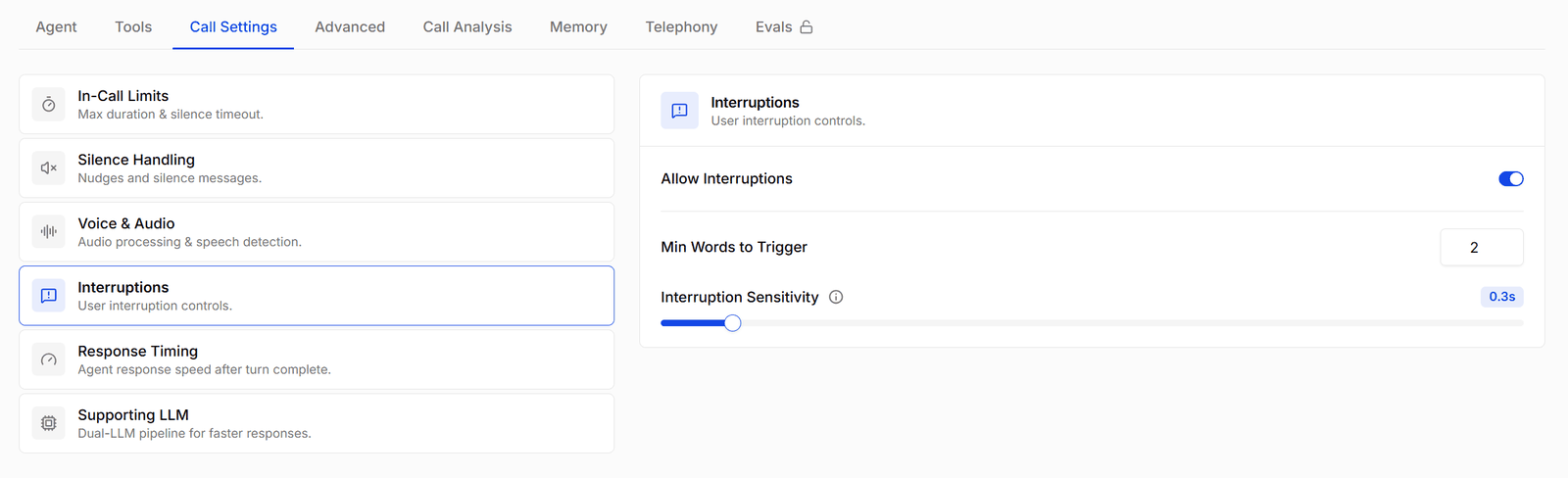Click the speech alert icon in Interruptions list row
Image resolution: width=1568 pixels, height=478 pixels.
point(49,296)
